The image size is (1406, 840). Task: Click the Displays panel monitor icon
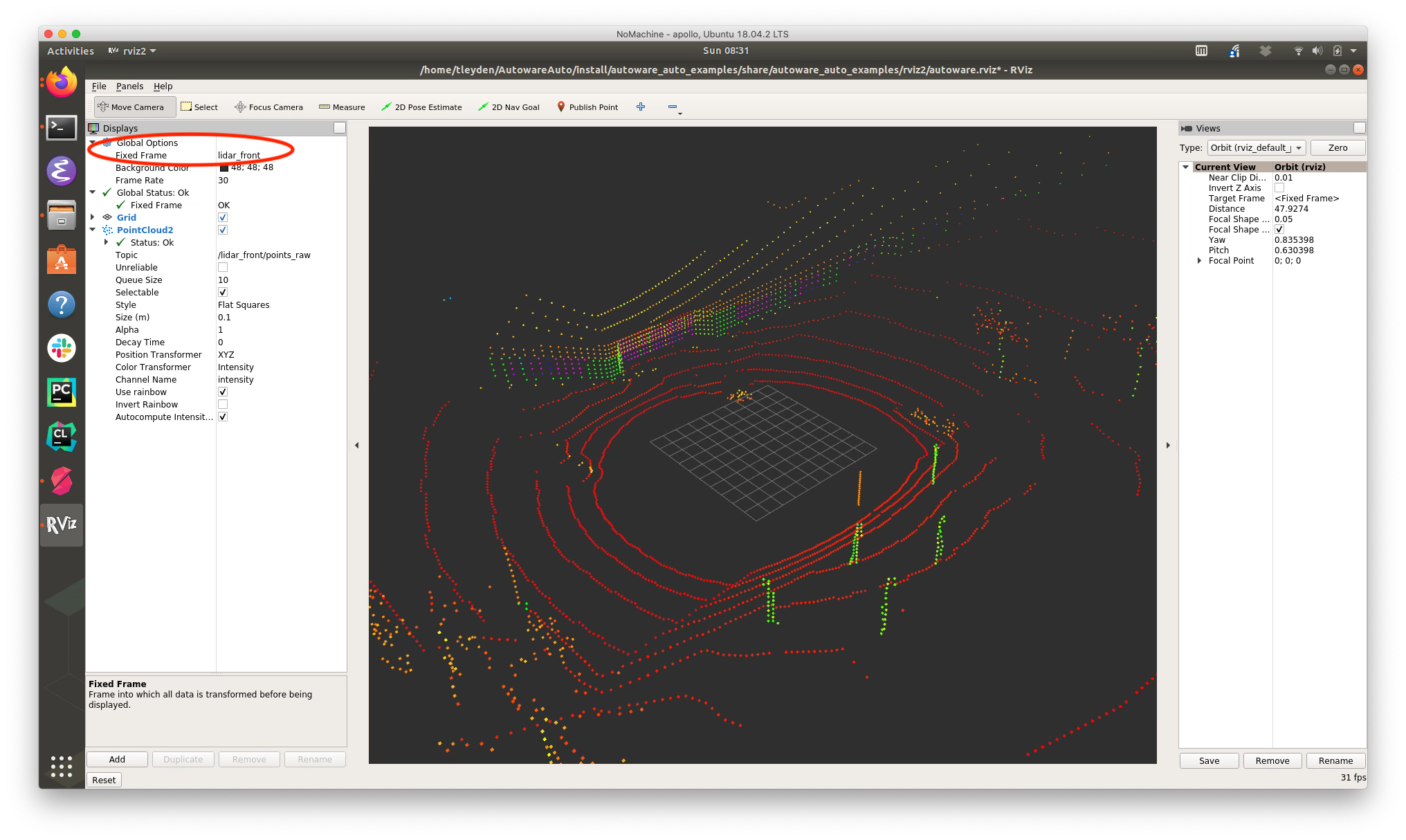(94, 128)
